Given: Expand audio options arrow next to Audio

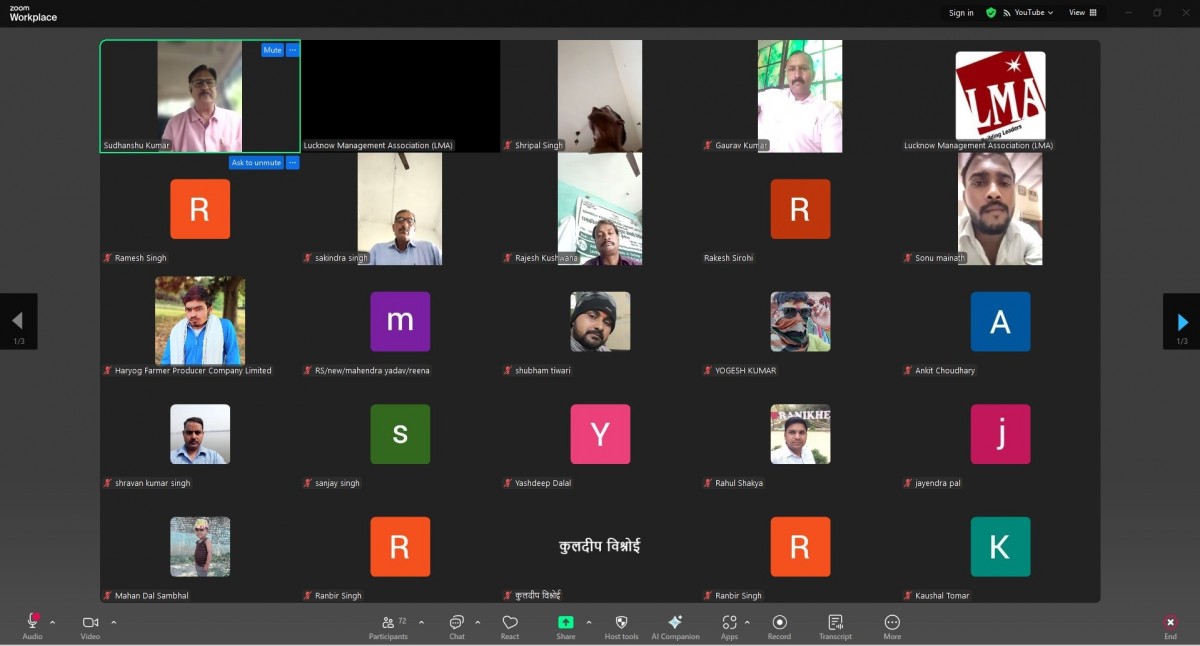Looking at the screenshot, I should click(x=52, y=622).
